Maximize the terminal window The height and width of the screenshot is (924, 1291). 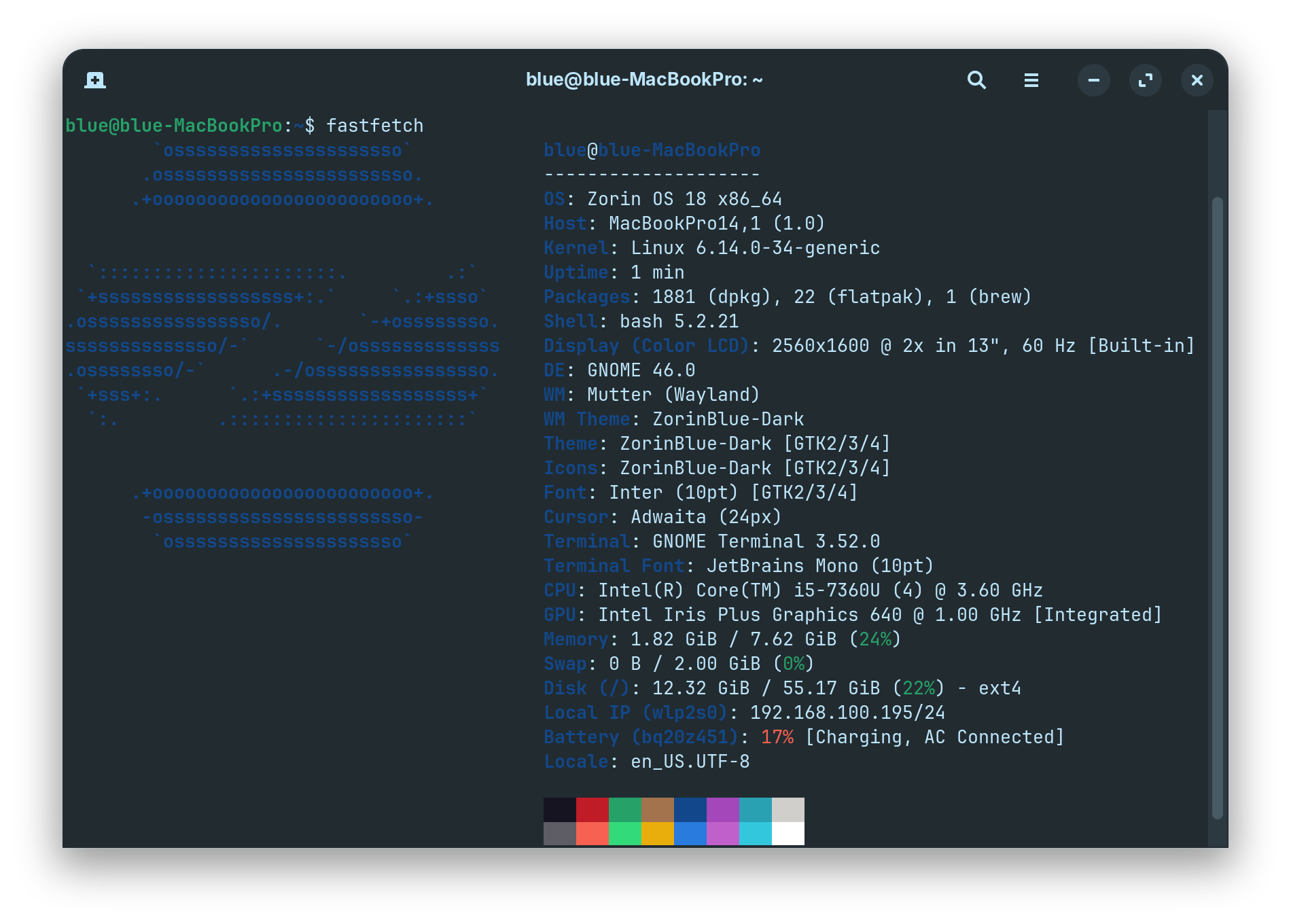tap(1145, 80)
